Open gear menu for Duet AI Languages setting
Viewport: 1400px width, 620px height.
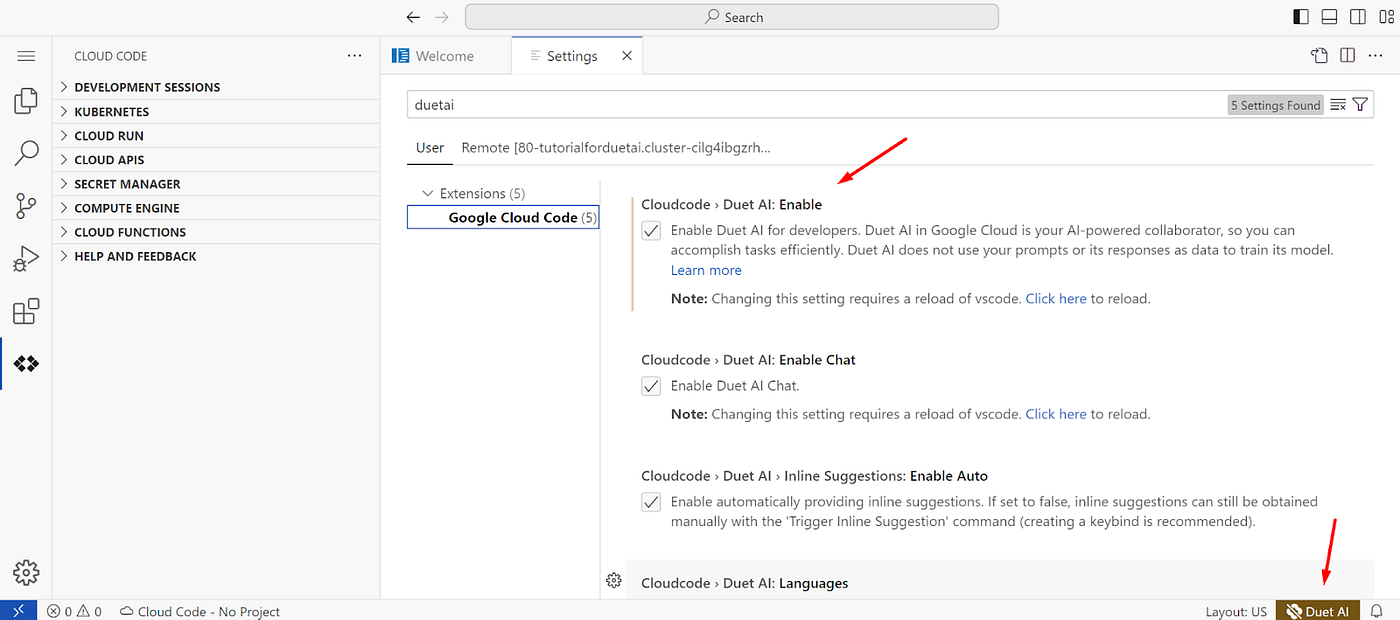pyautogui.click(x=614, y=581)
